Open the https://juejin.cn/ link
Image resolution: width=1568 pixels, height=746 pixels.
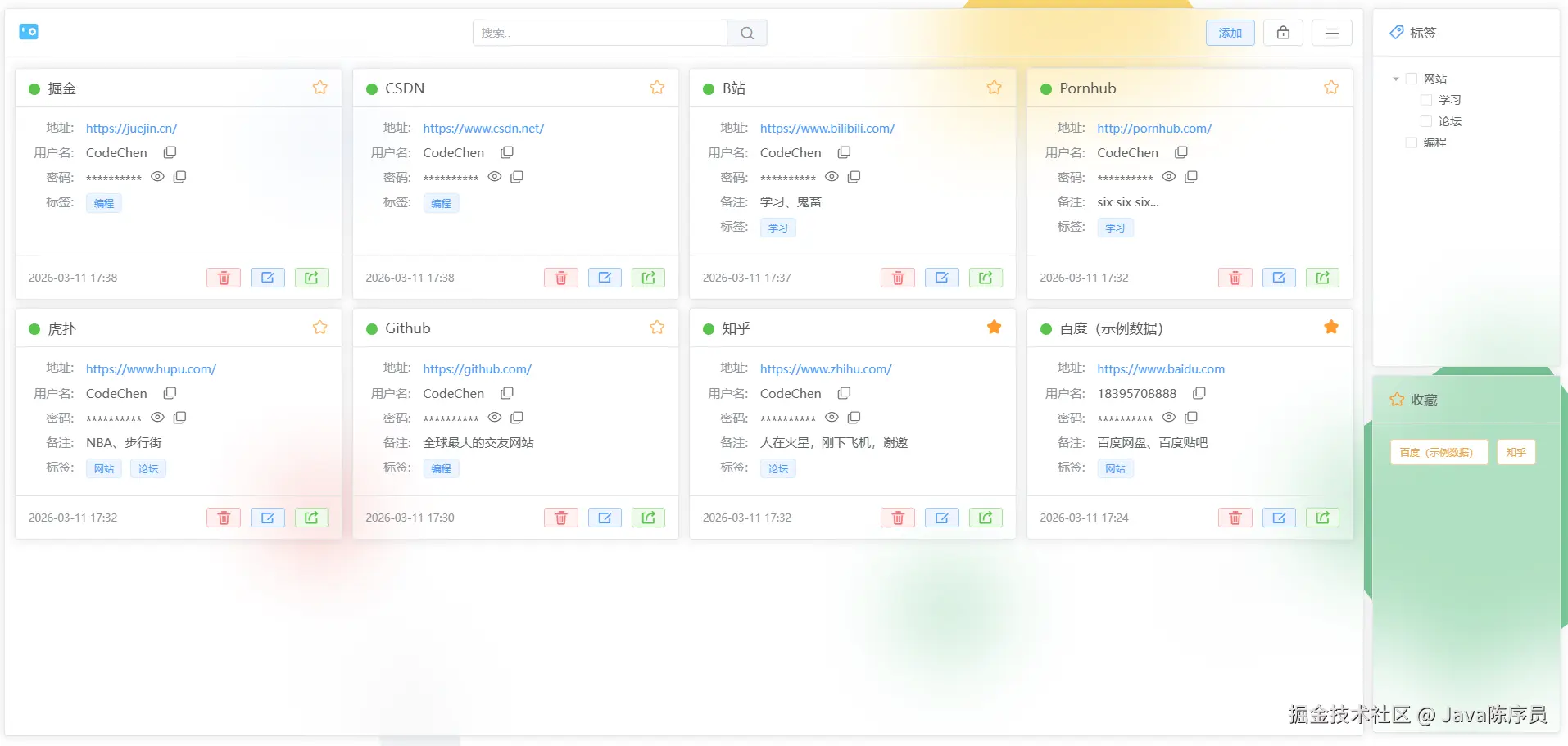(131, 129)
